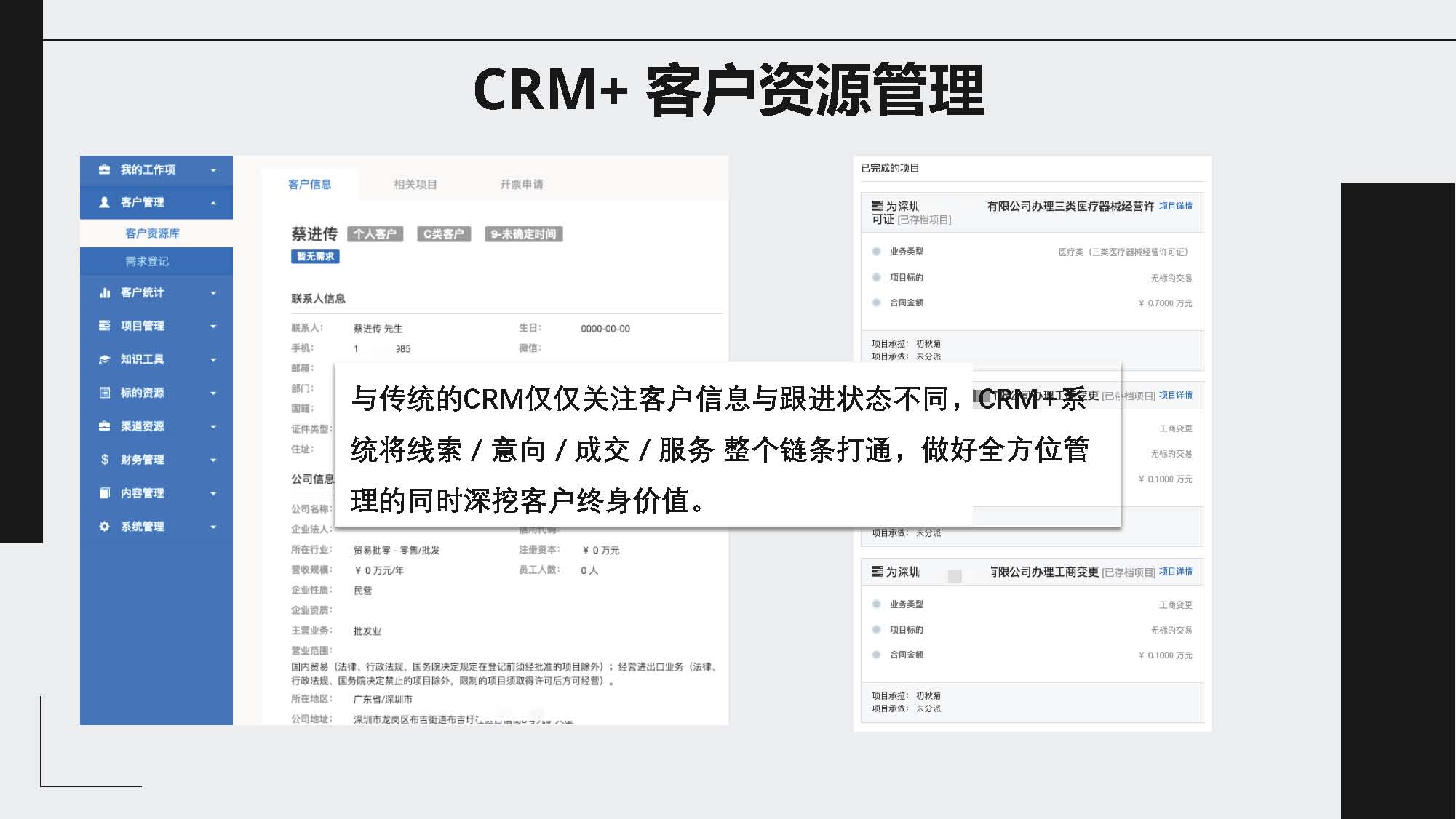Screen dimensions: 1456x819
Task: Select 客户资源库 in the sidebar
Action: point(156,233)
